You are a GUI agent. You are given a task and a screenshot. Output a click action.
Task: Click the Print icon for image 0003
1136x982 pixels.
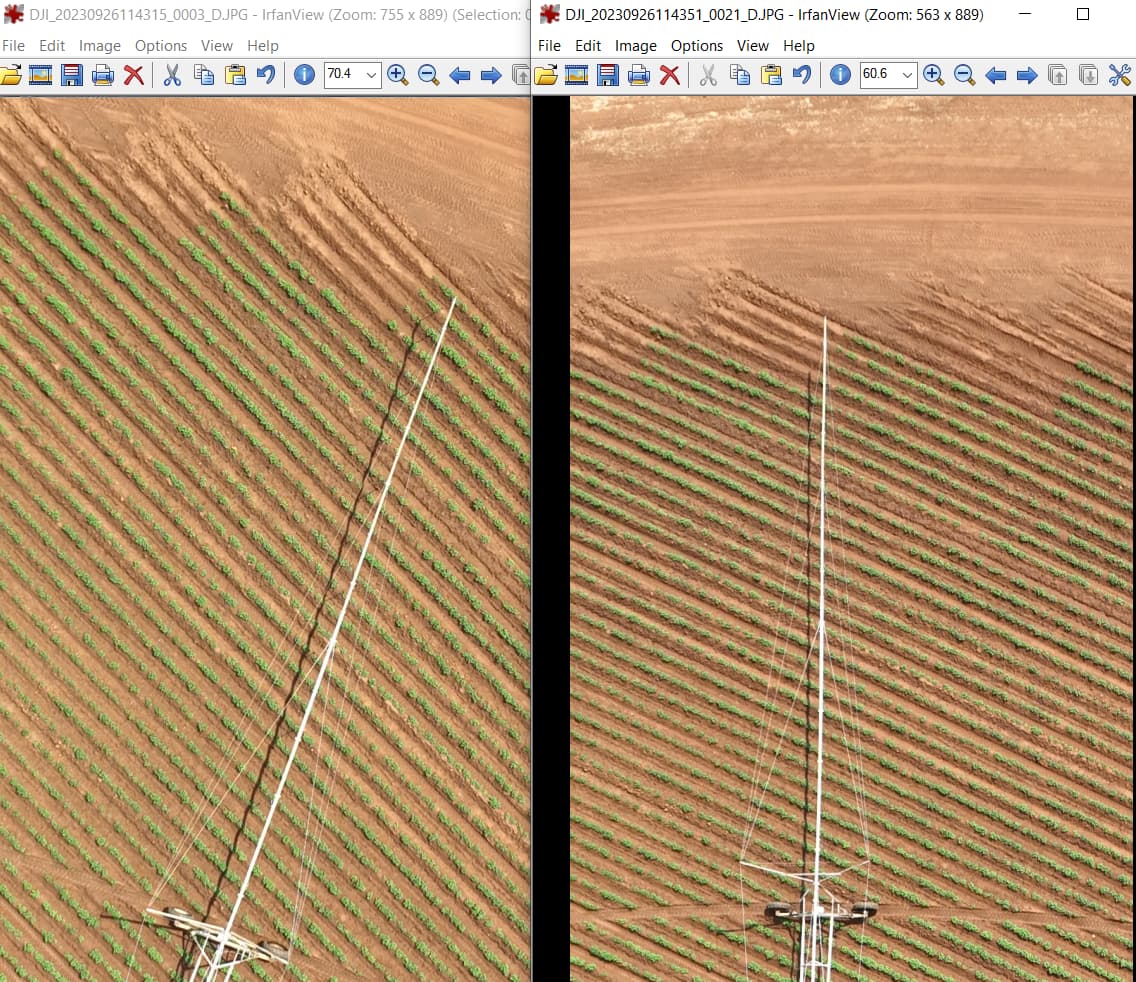click(103, 75)
